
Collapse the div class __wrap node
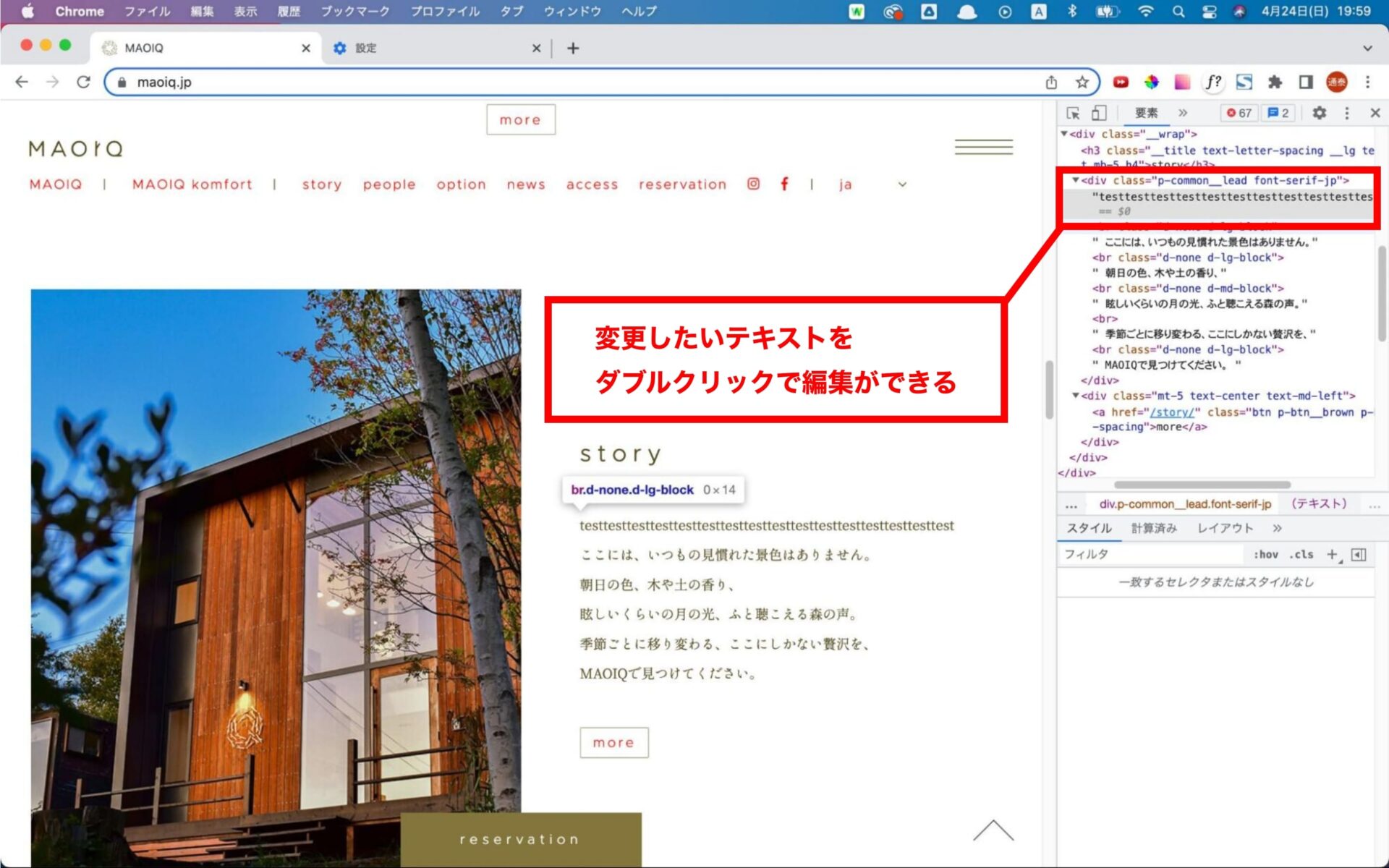click(1064, 134)
